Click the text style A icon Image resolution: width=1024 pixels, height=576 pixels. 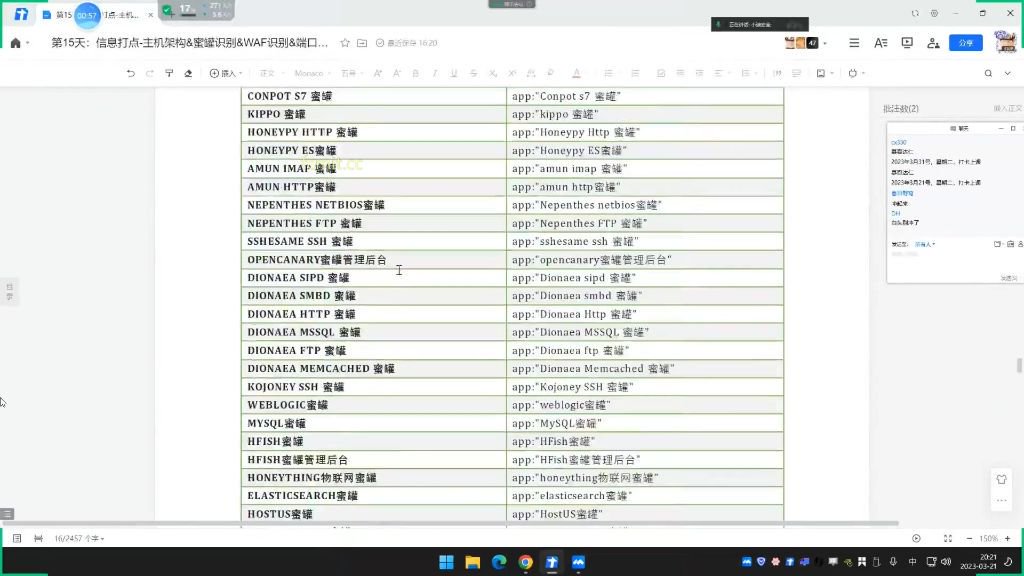[x=880, y=43]
